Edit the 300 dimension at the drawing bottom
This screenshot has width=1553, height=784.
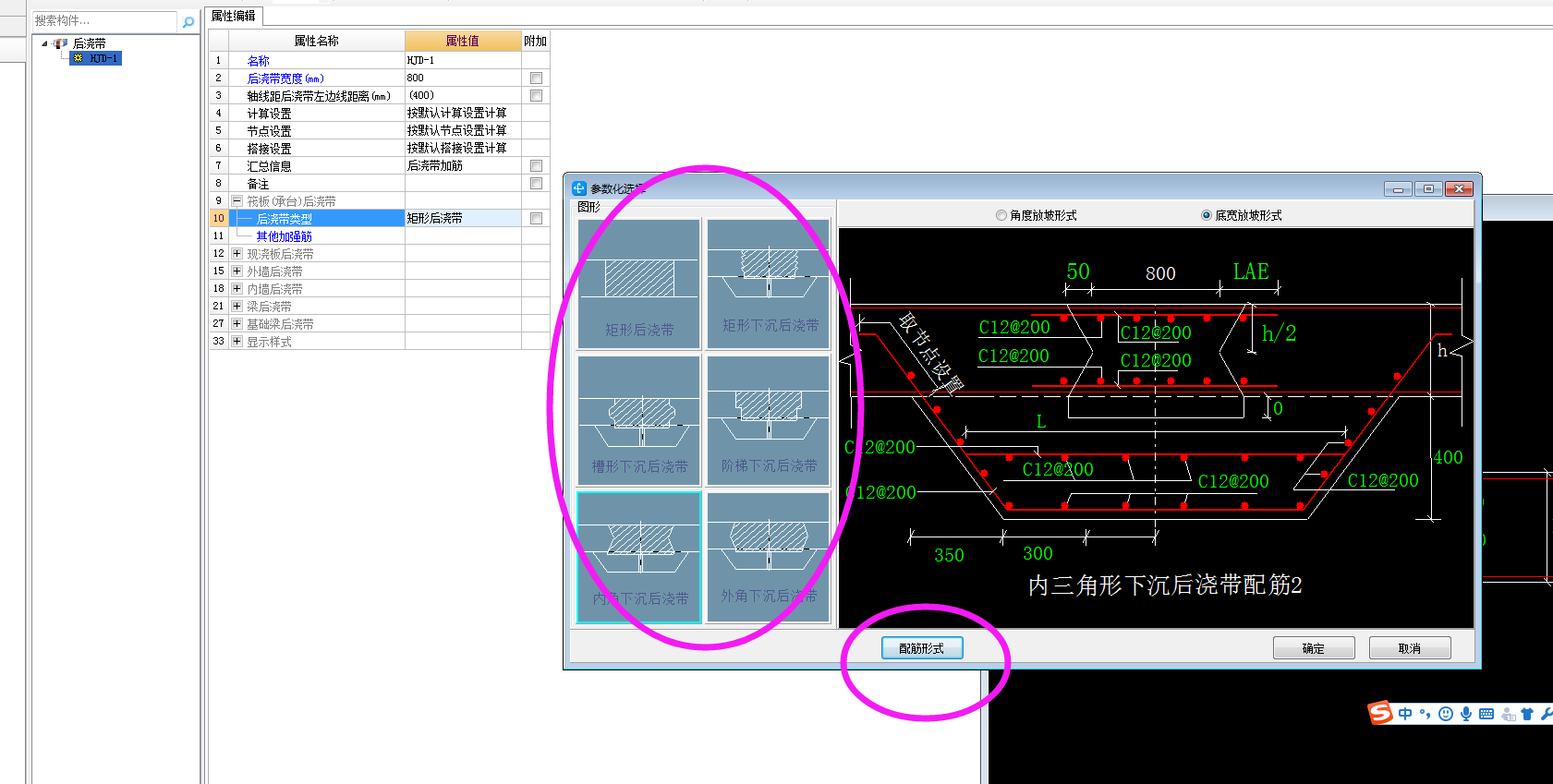[1037, 553]
